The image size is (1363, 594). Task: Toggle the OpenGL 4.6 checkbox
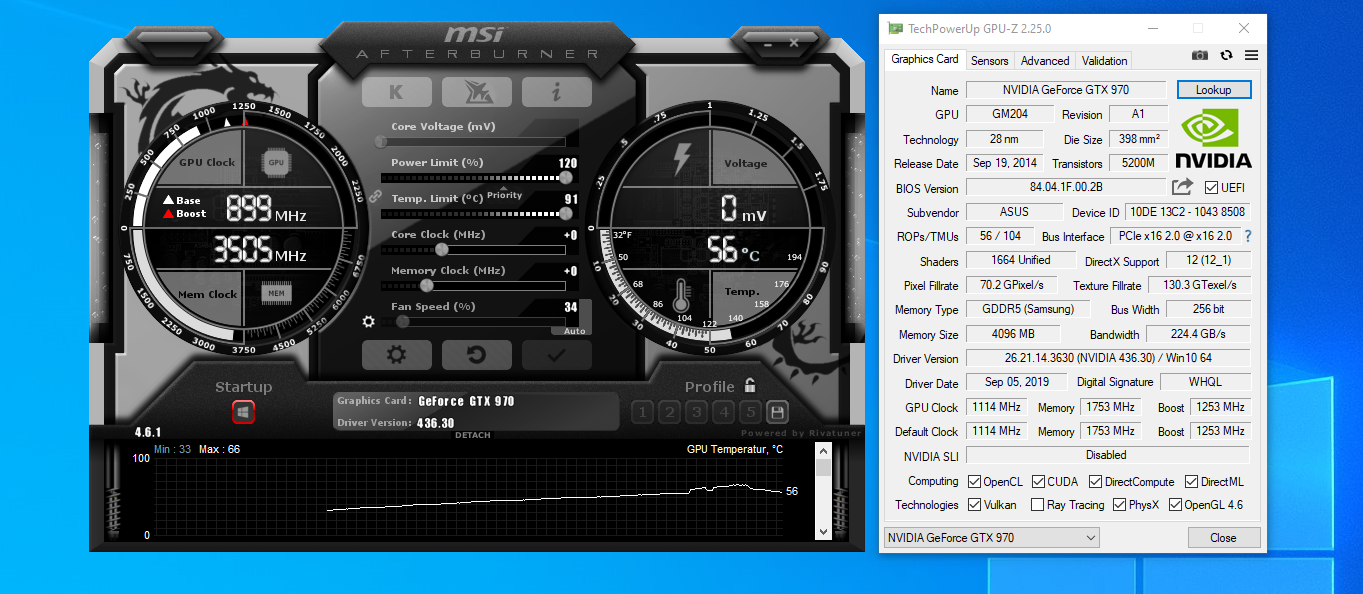[1176, 505]
